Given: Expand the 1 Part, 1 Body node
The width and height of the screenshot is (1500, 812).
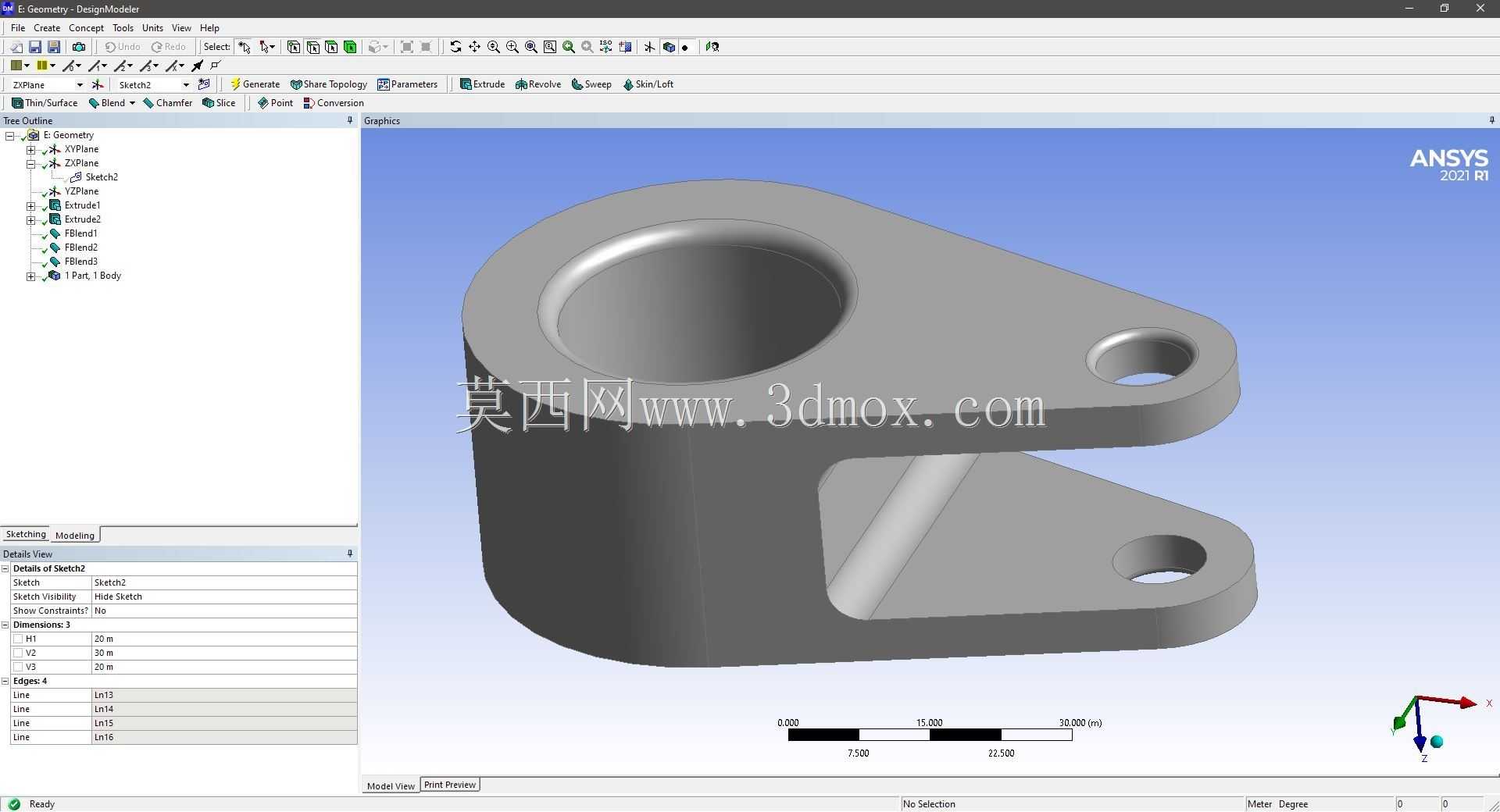Looking at the screenshot, I should [30, 276].
